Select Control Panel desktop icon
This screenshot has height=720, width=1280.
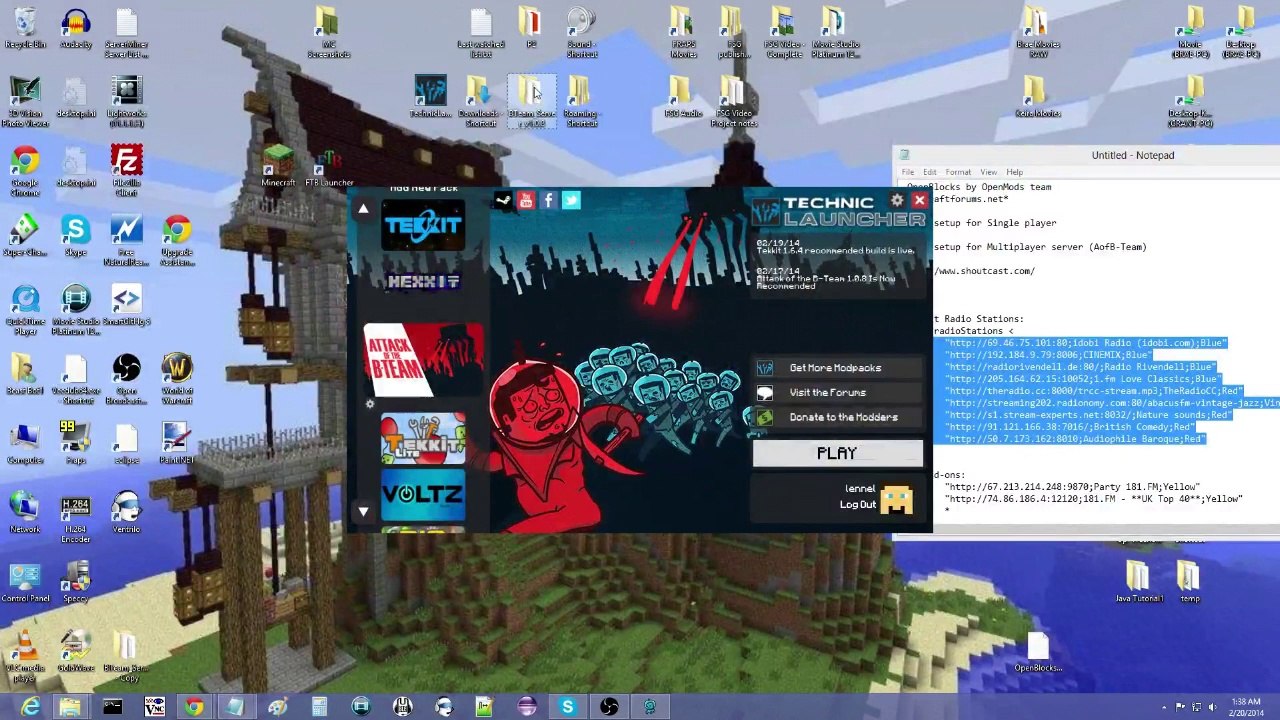tap(25, 584)
